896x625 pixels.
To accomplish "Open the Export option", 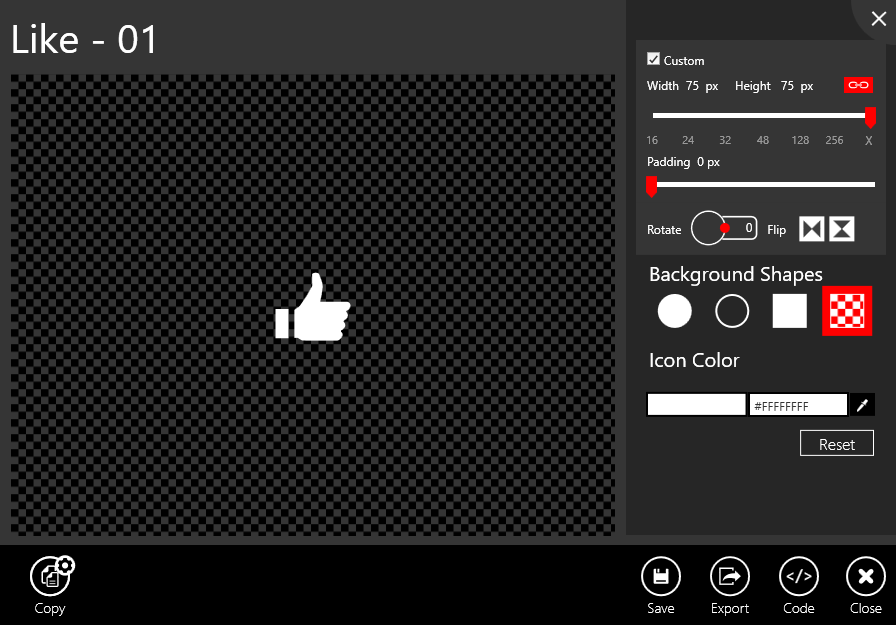I will 729,577.
